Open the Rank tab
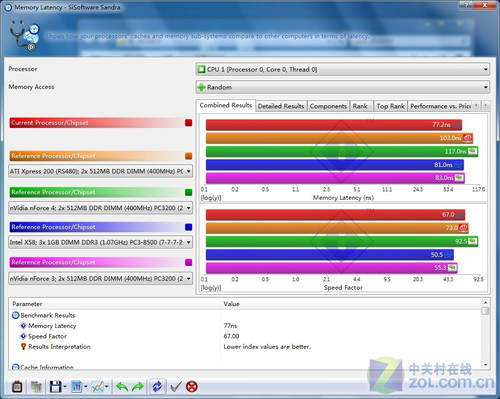 point(360,106)
